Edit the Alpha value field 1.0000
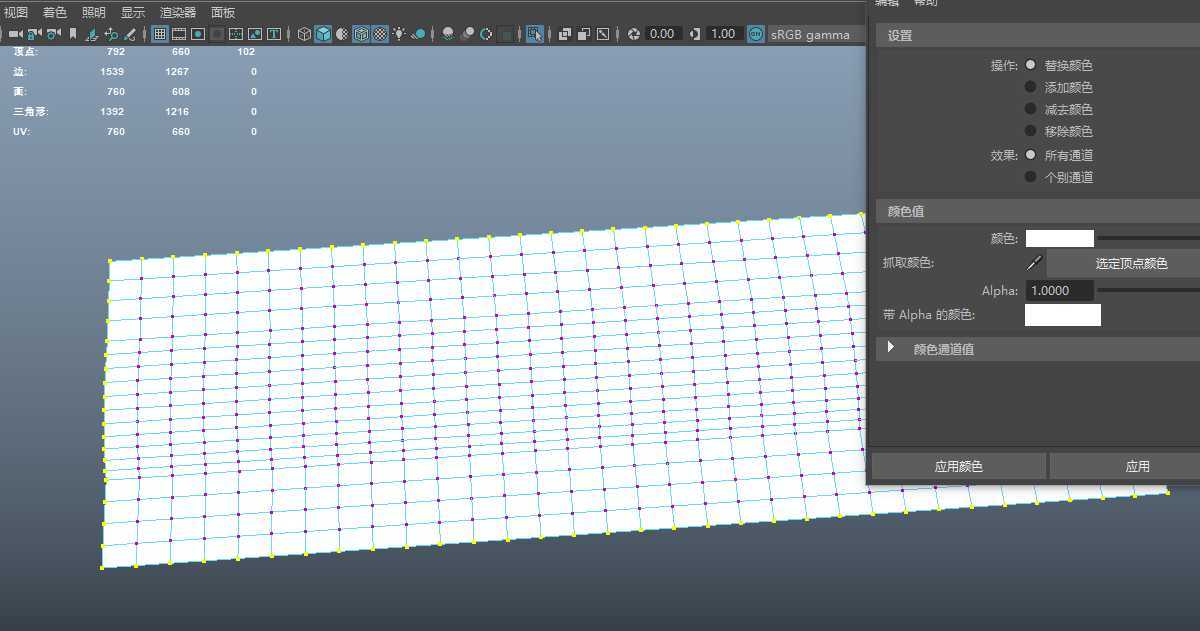 tap(1059, 291)
